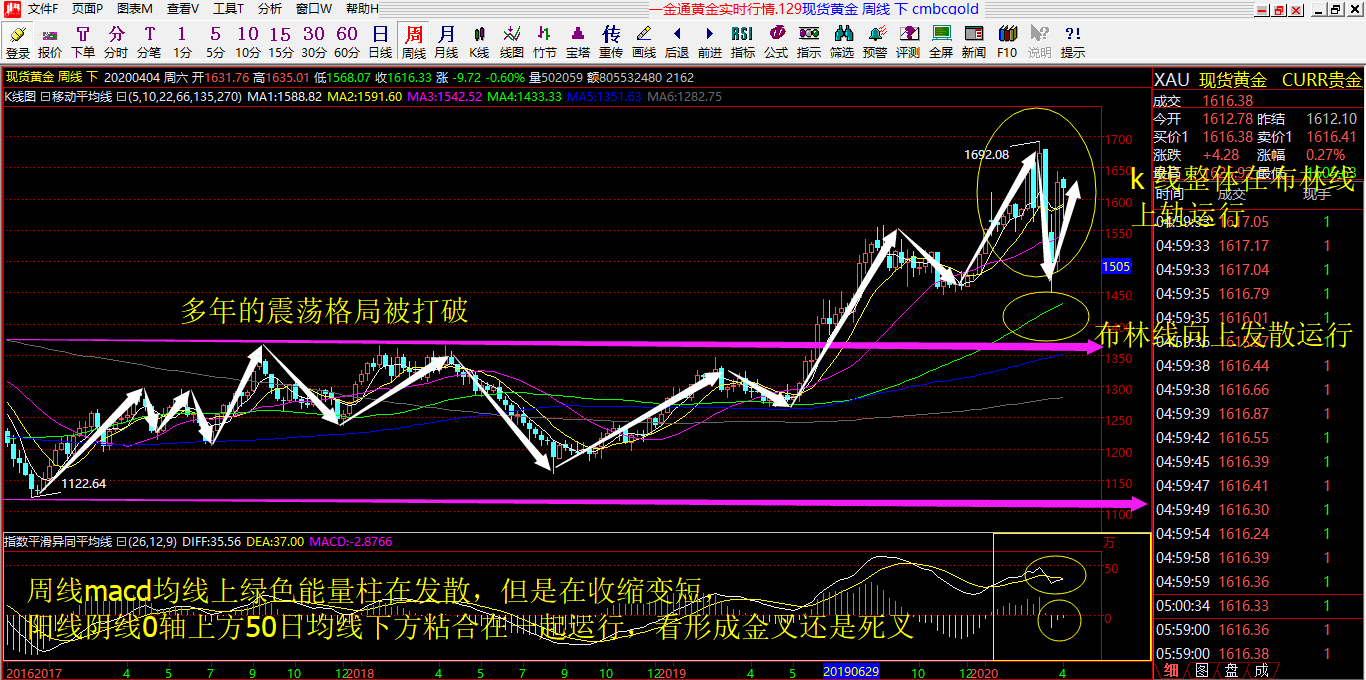This screenshot has width=1366, height=680.
Task: Click the 登录 login icon
Action: click(17, 42)
